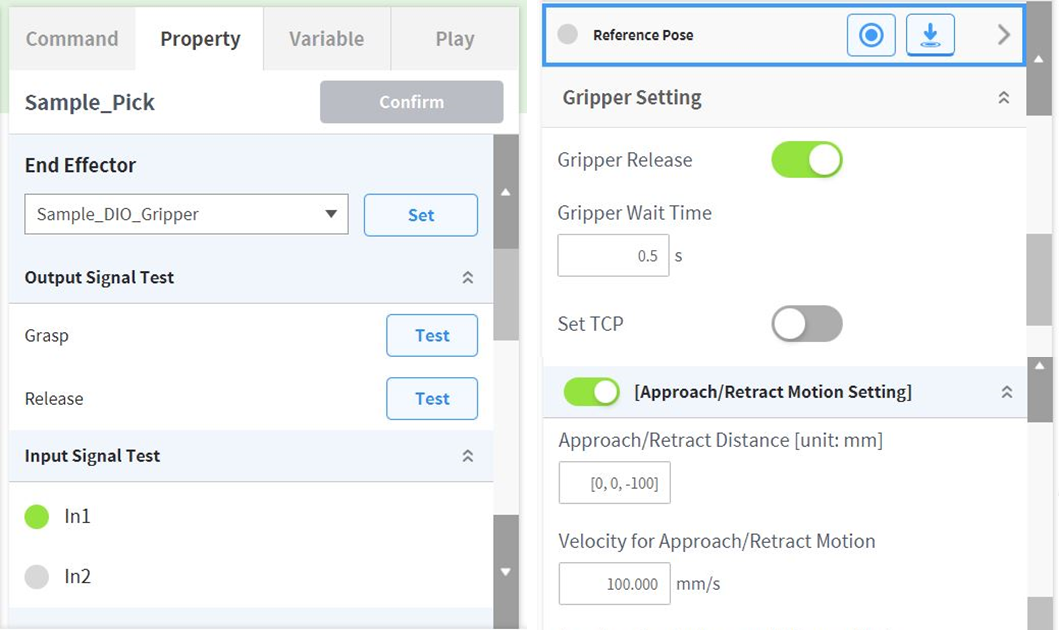The image size is (1059, 630).
Task: Click the download pose icon button
Action: pyautogui.click(x=930, y=35)
